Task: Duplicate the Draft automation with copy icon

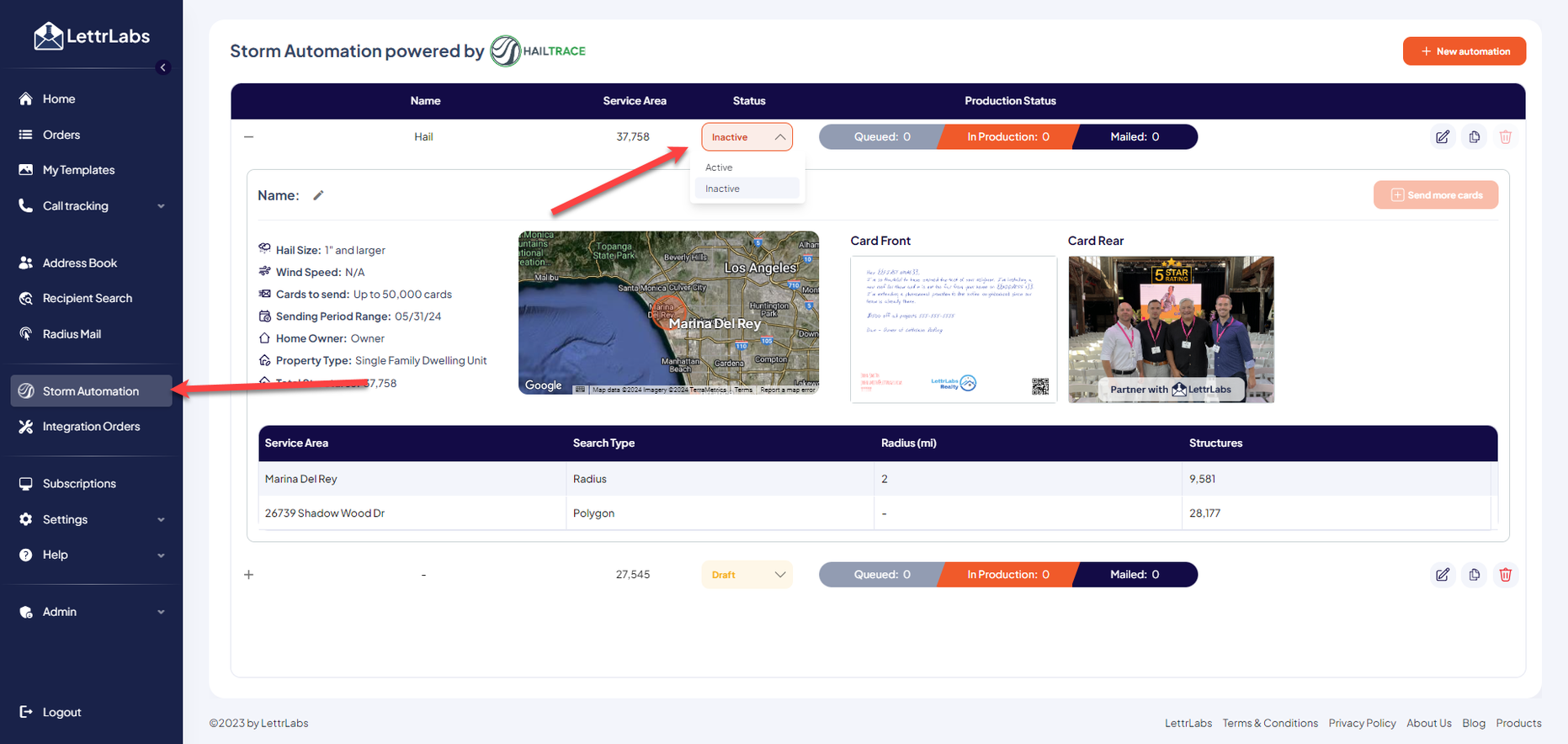Action: (1475, 575)
